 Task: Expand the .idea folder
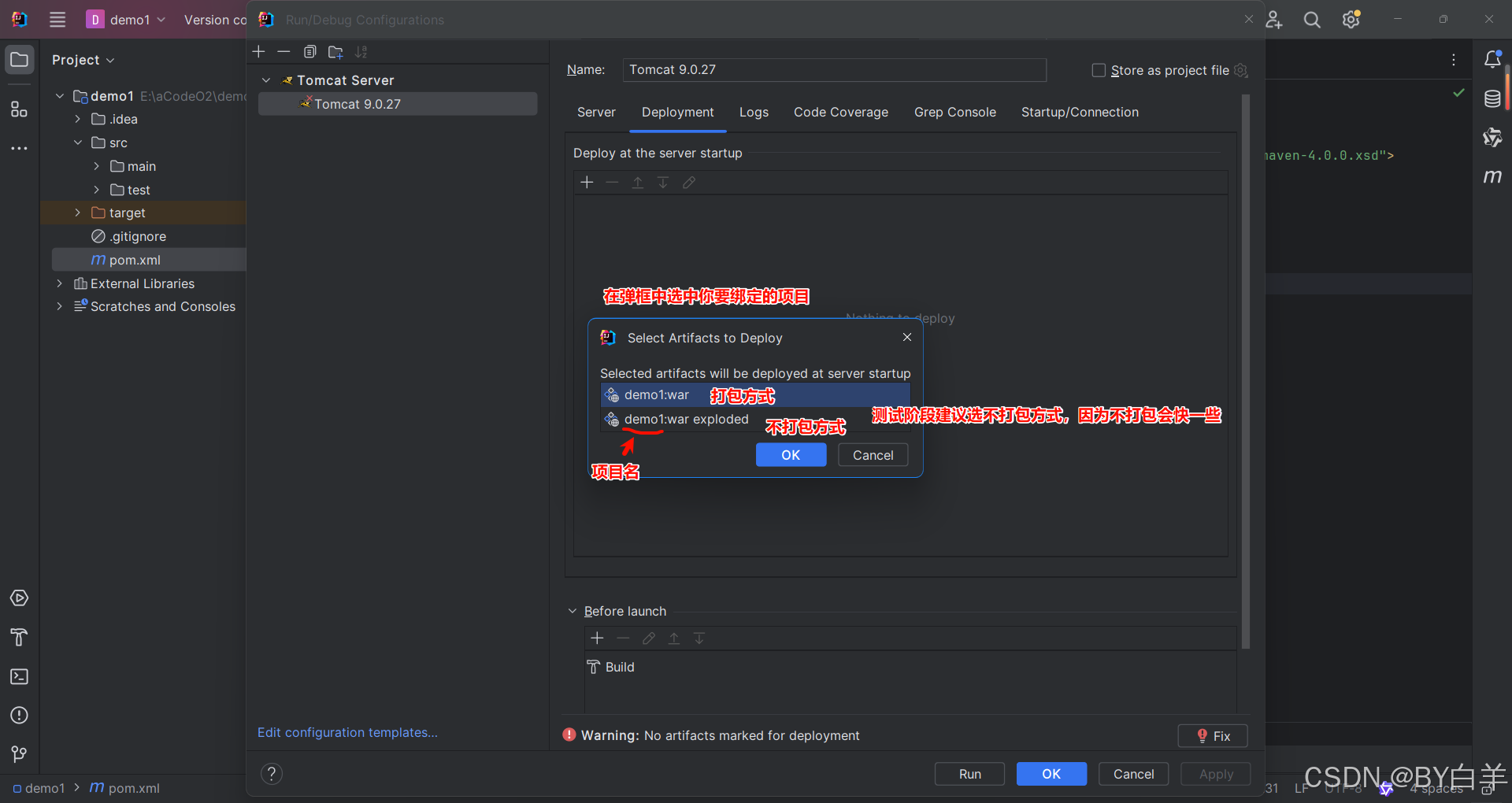(x=78, y=119)
